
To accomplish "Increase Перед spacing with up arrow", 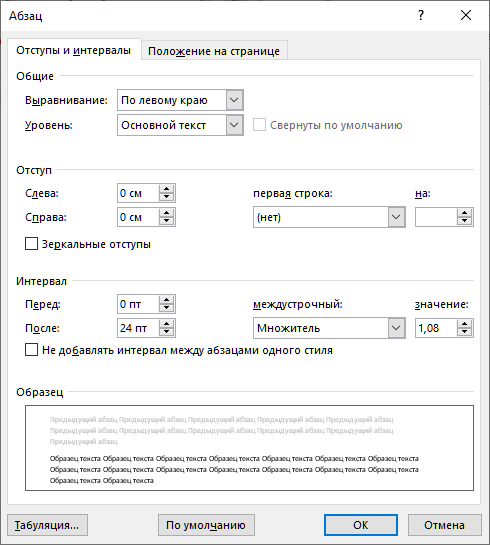I will coord(166,300).
